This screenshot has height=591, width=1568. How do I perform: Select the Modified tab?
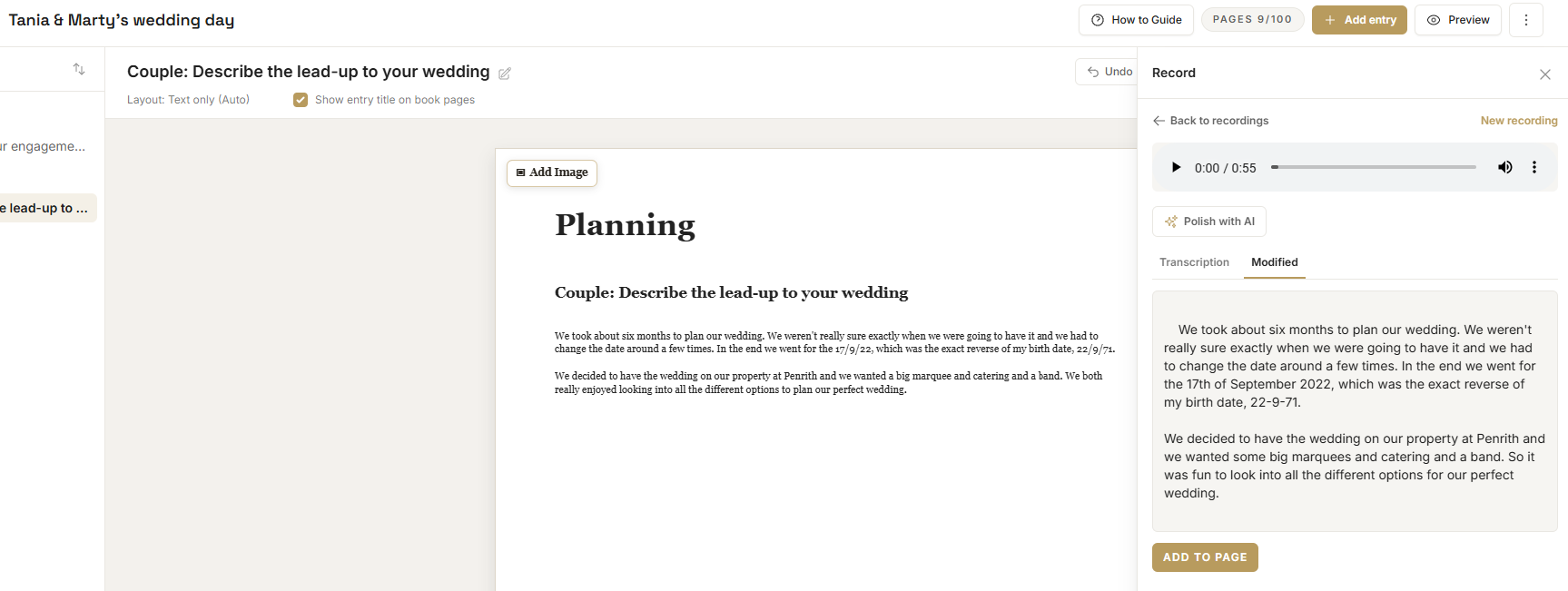1275,262
